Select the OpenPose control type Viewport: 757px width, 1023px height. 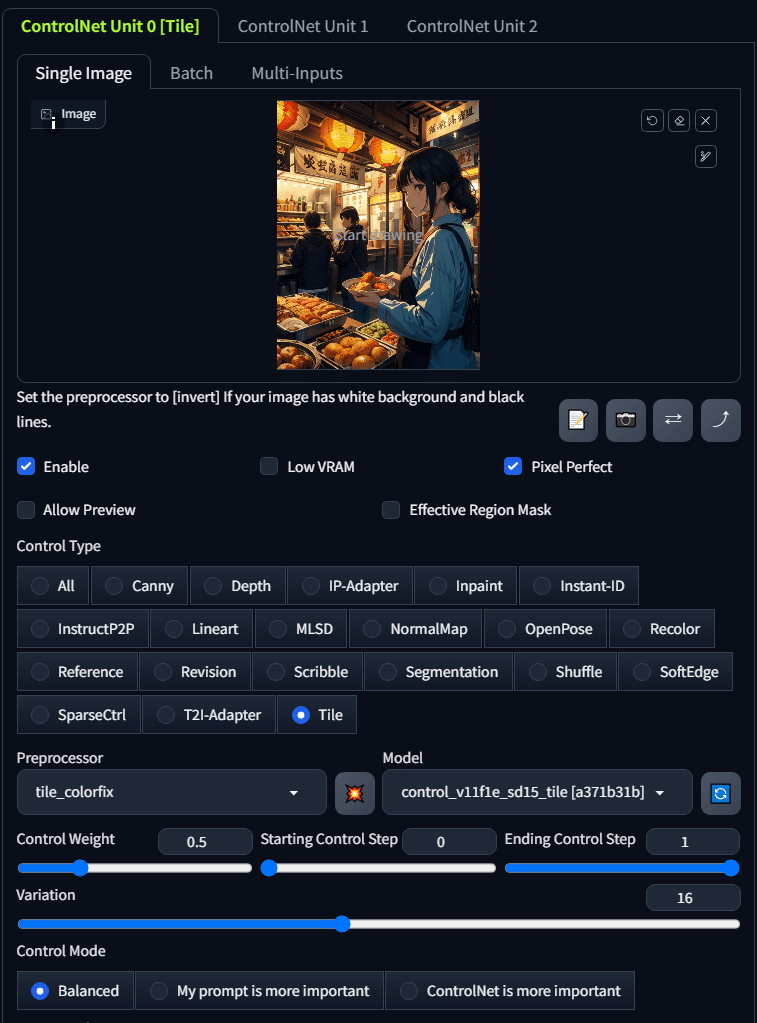click(546, 629)
